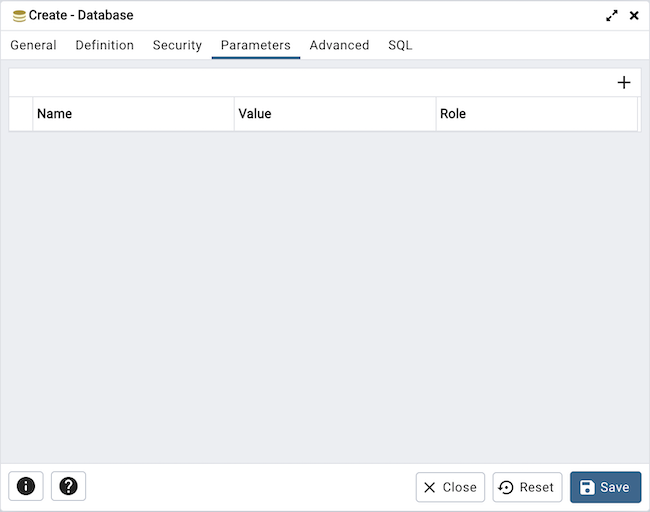Open the Advanced tab
This screenshot has height=512, width=650.
339,45
